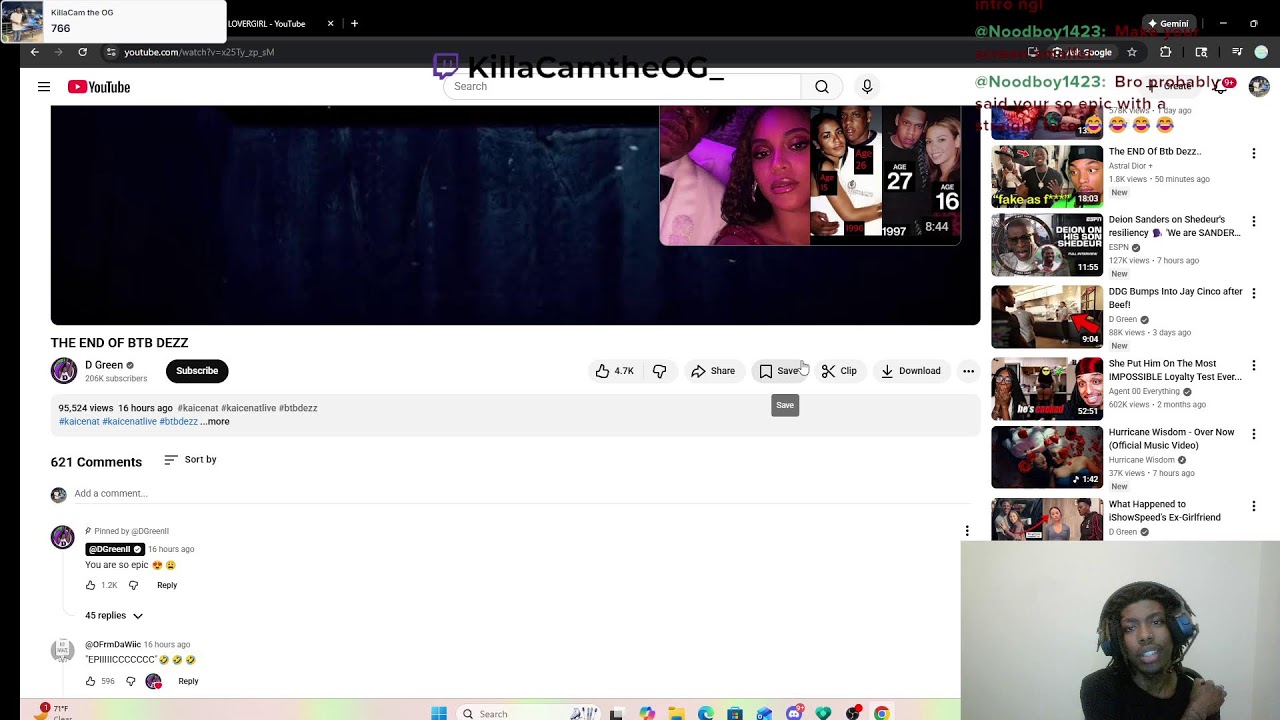Play suggested video The END Of Btb Dezz
The height and width of the screenshot is (720, 1280).
pos(1047,176)
